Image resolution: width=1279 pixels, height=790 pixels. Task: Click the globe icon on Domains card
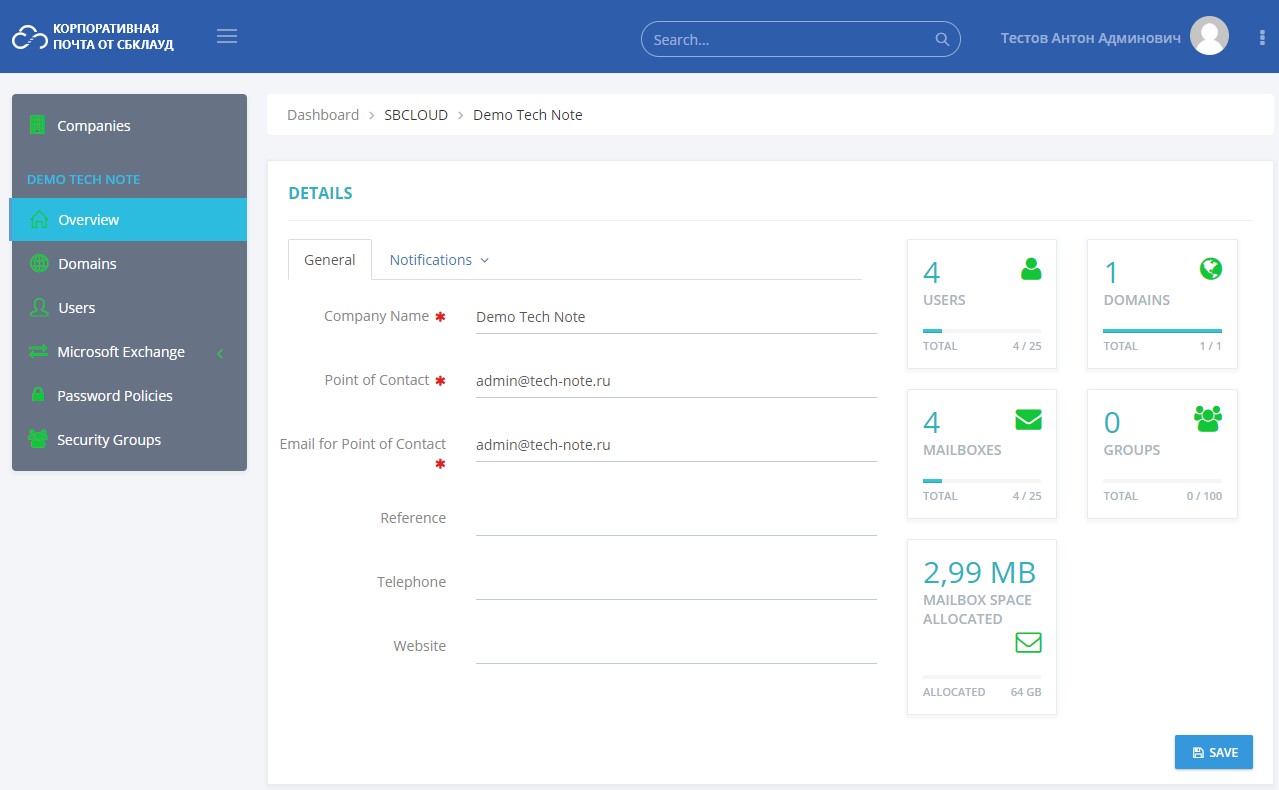click(x=1210, y=268)
